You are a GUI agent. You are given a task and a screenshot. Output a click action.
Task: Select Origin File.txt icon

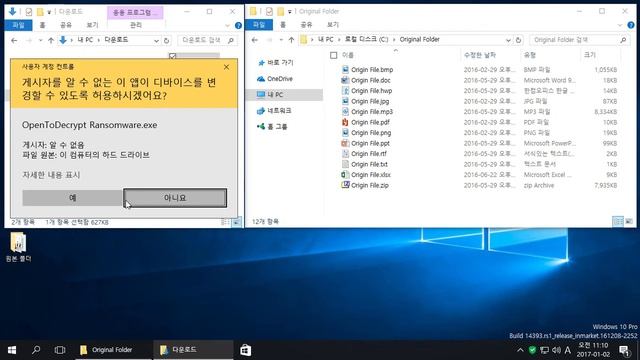pyautogui.click(x=345, y=164)
